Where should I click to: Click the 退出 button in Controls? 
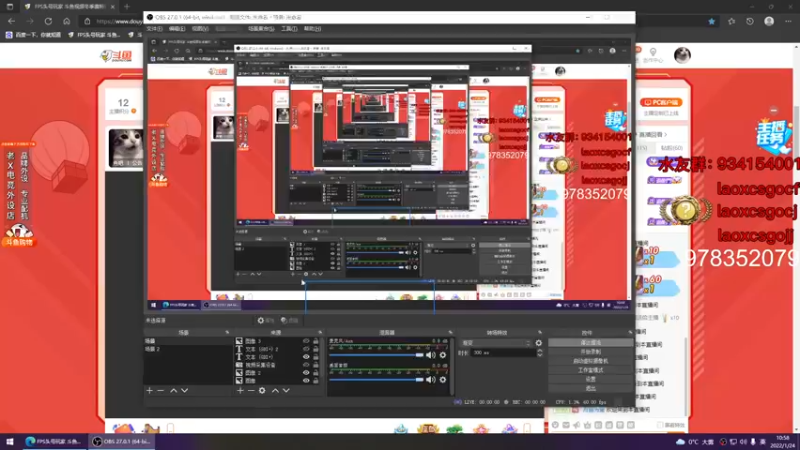(590, 388)
